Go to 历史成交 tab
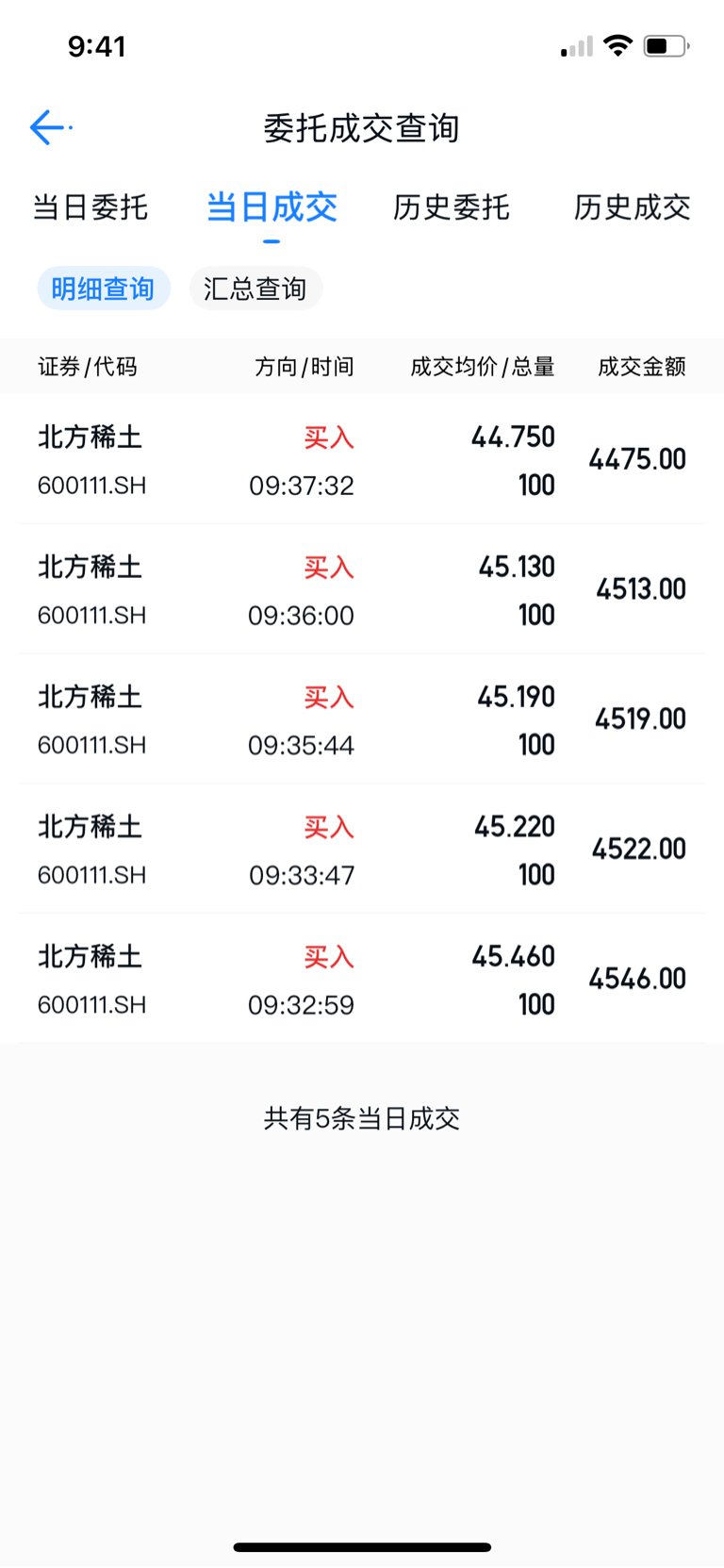 tap(633, 207)
